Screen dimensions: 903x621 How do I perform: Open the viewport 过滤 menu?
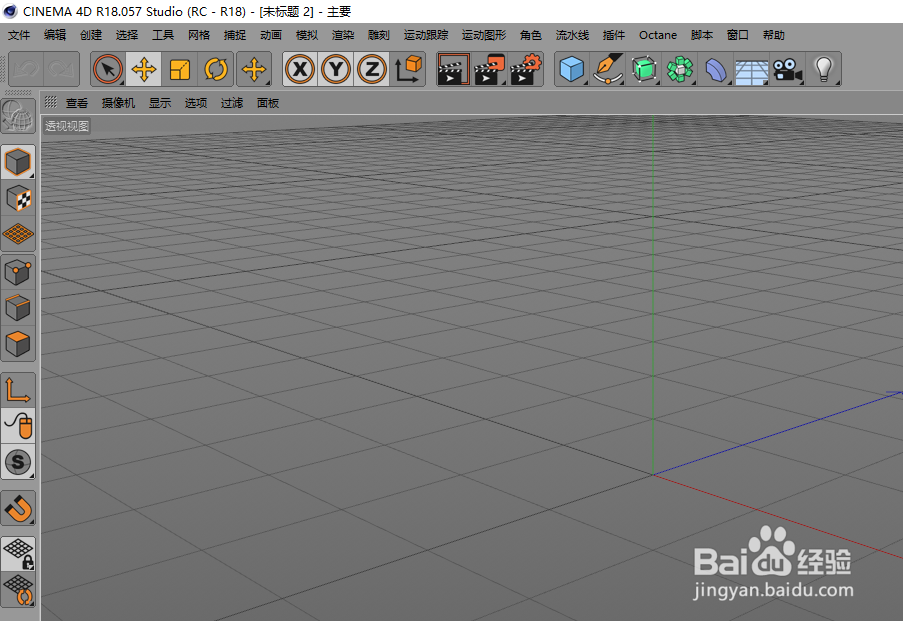(232, 103)
